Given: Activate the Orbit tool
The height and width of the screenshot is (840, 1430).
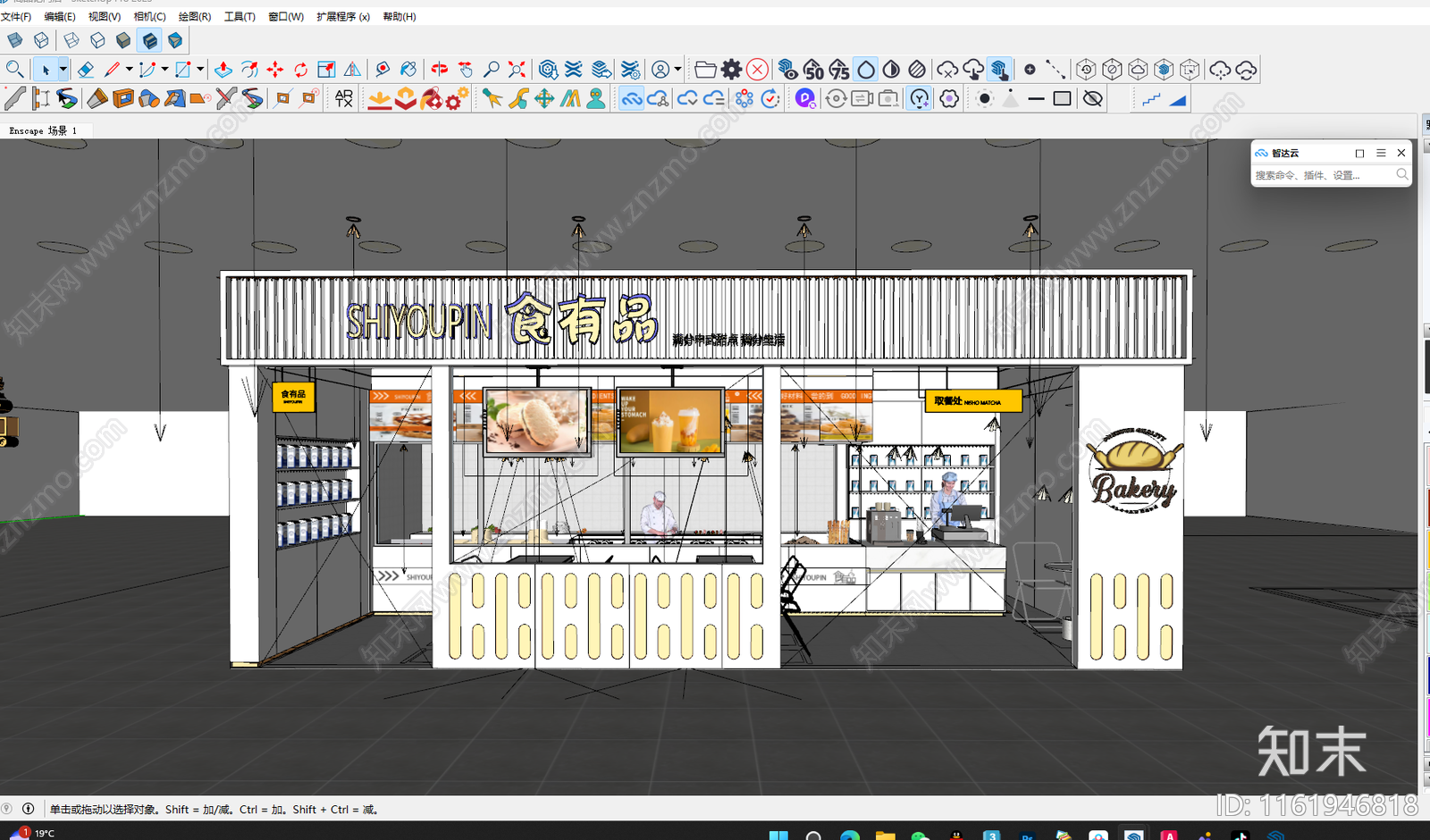Looking at the screenshot, I should click(x=439, y=69).
